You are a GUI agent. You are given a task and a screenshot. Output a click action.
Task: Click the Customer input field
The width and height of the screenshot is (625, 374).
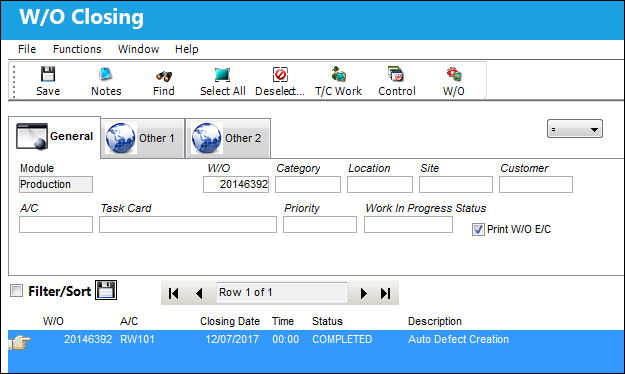[536, 184]
